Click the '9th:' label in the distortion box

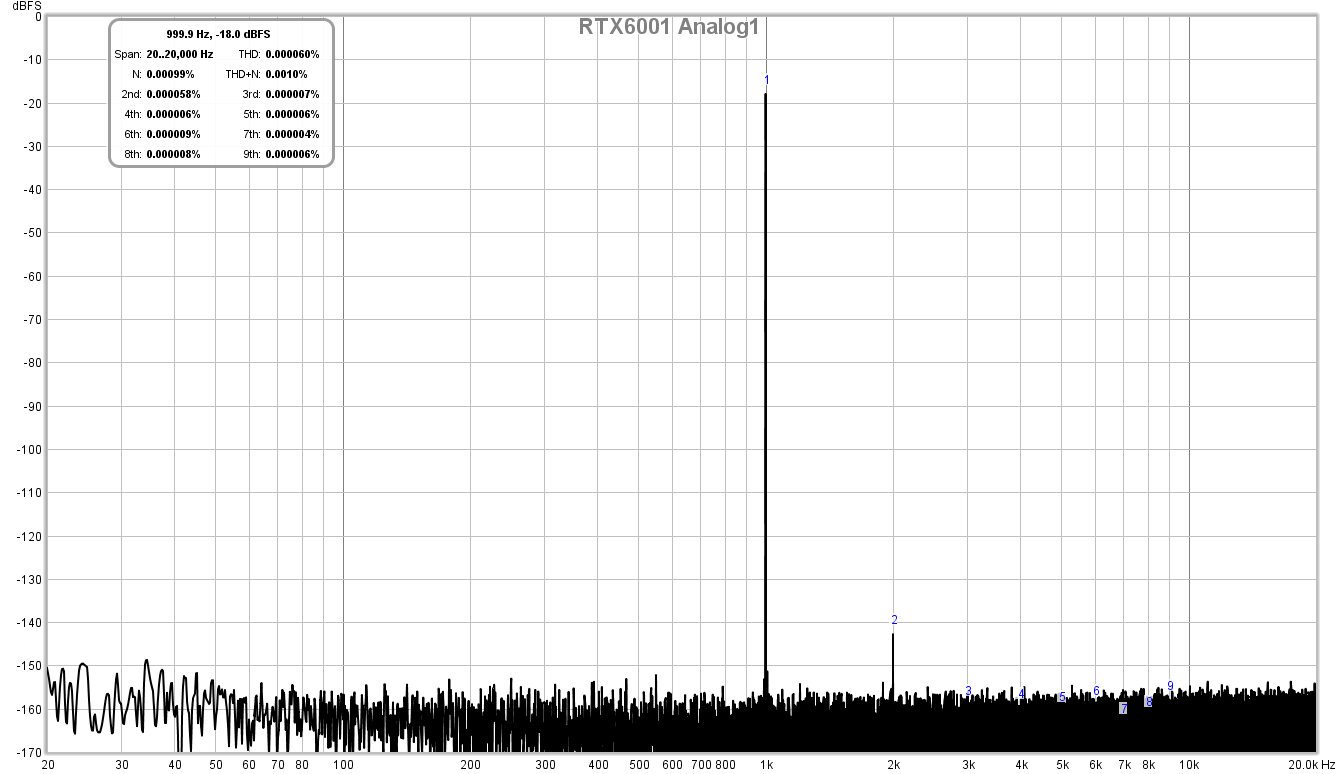point(251,154)
